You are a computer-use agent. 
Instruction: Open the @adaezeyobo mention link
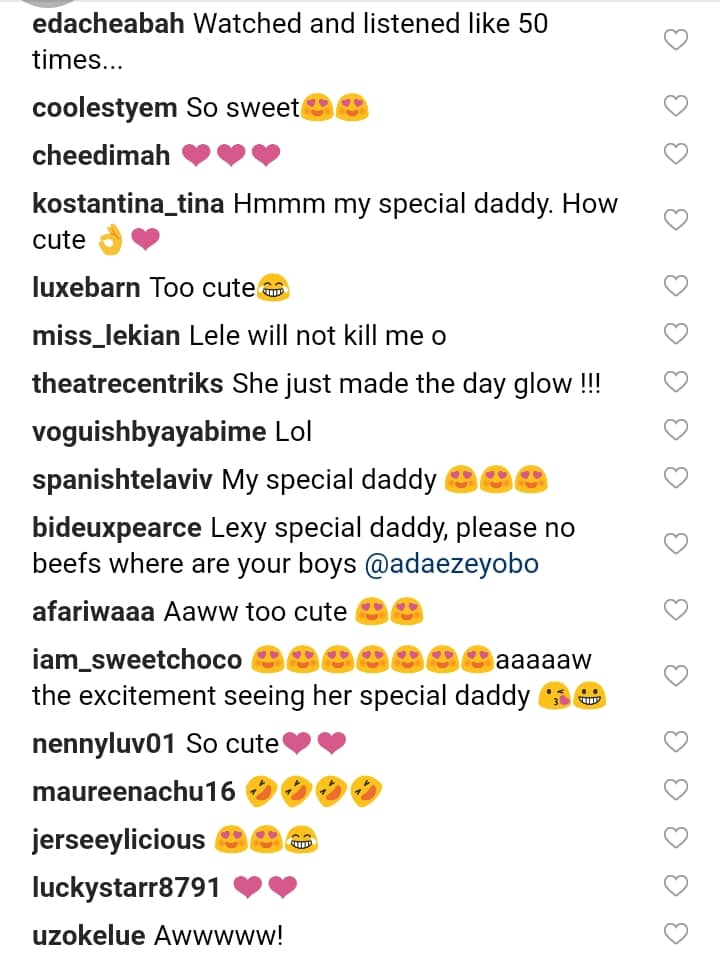(x=452, y=563)
